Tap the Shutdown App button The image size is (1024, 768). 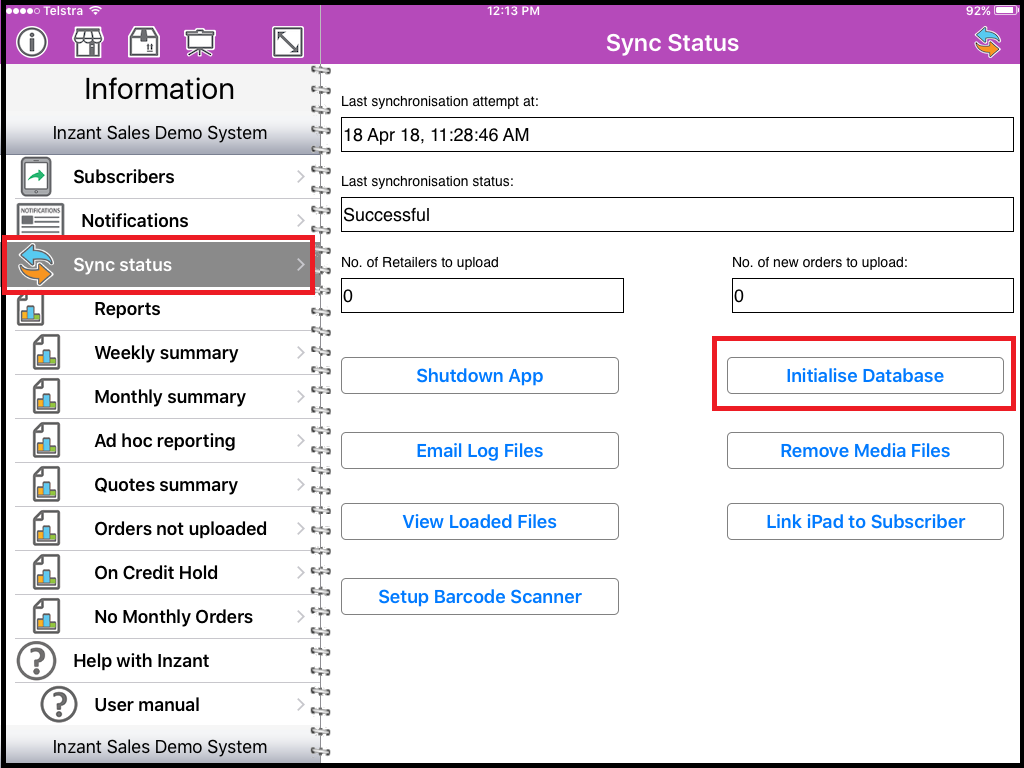pyautogui.click(x=479, y=376)
